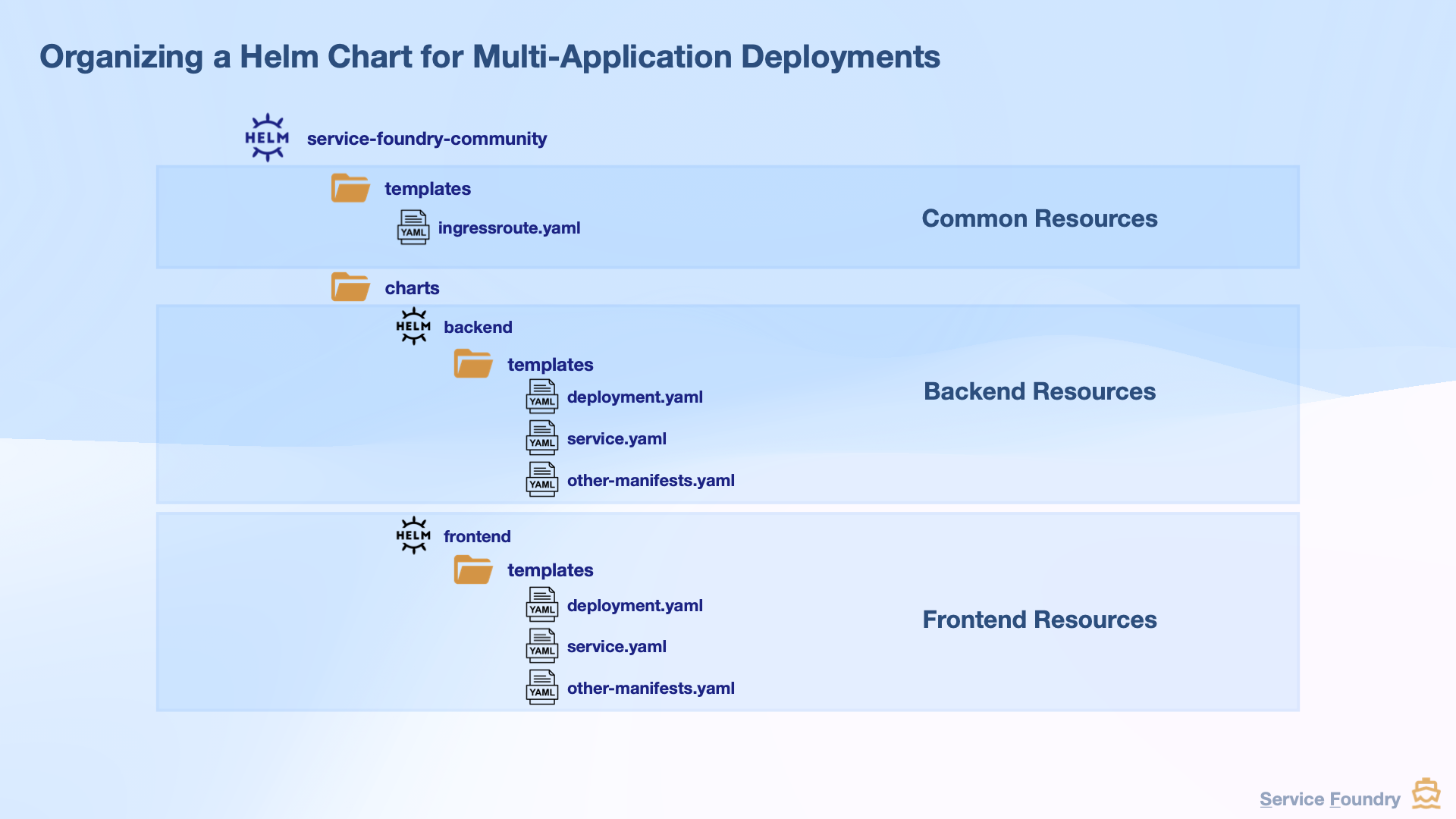Click the Helm icon beside service-foundry-community
The height and width of the screenshot is (819, 1456).
pos(267,138)
